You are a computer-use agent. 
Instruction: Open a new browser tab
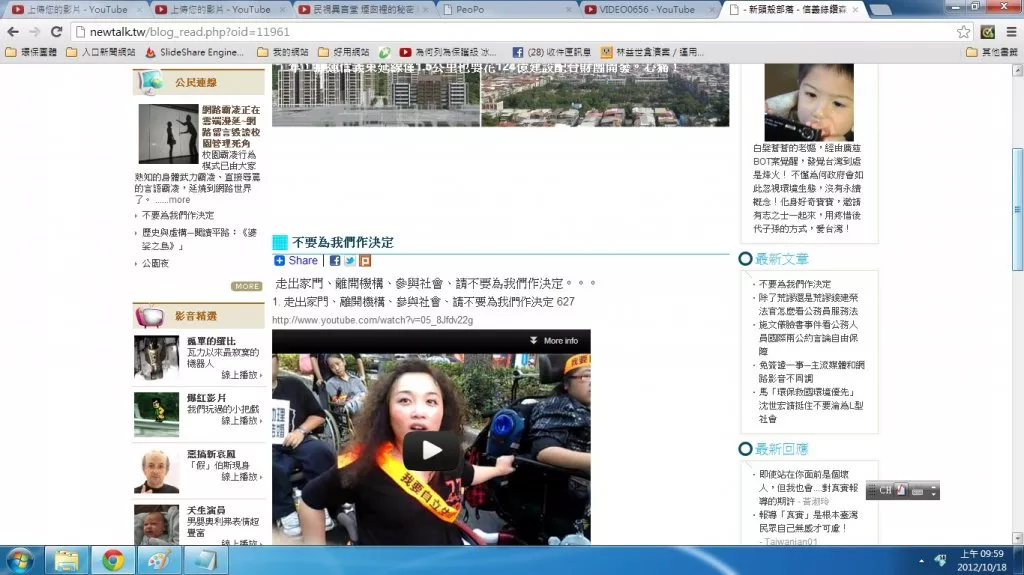click(881, 9)
